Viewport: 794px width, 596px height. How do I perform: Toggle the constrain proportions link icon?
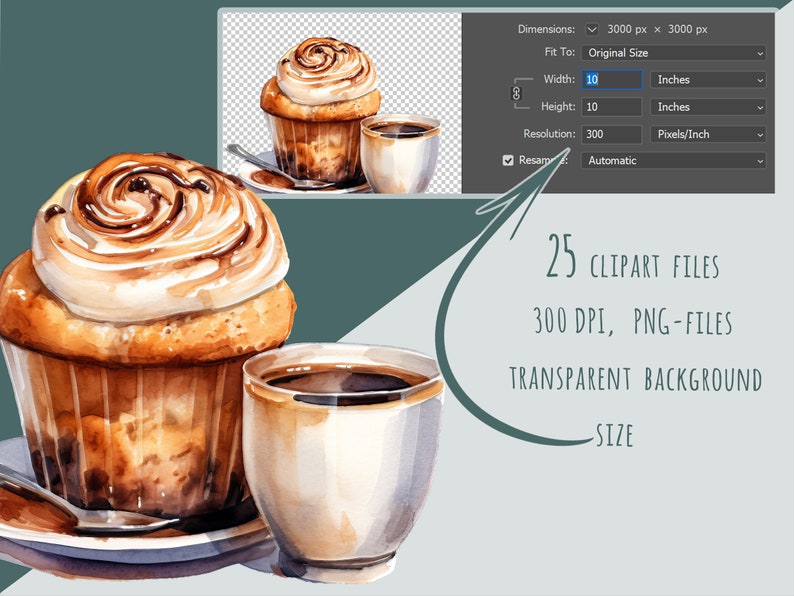516,93
